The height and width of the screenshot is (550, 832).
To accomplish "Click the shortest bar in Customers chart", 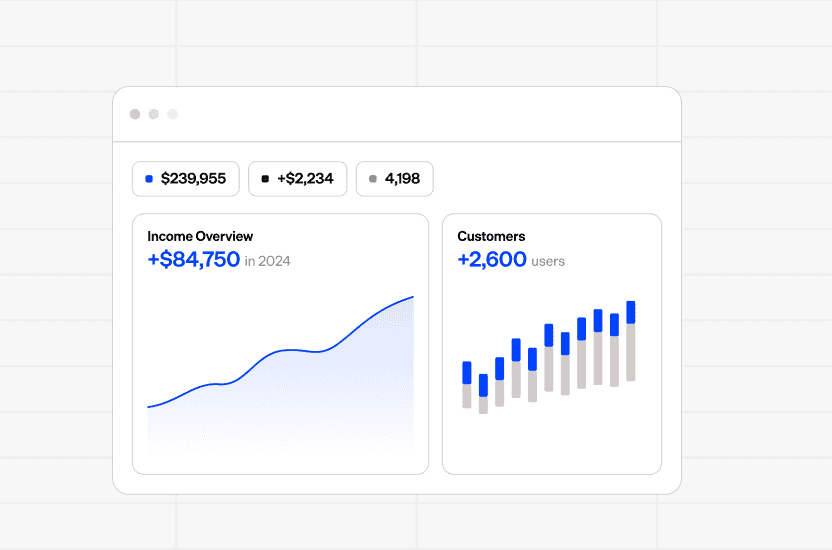I will [483, 394].
